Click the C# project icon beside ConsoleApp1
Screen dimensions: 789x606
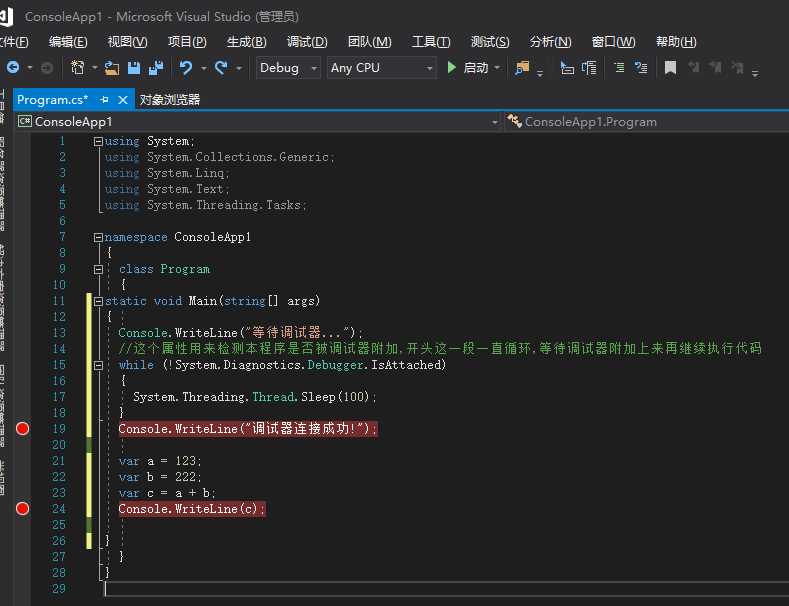point(25,121)
